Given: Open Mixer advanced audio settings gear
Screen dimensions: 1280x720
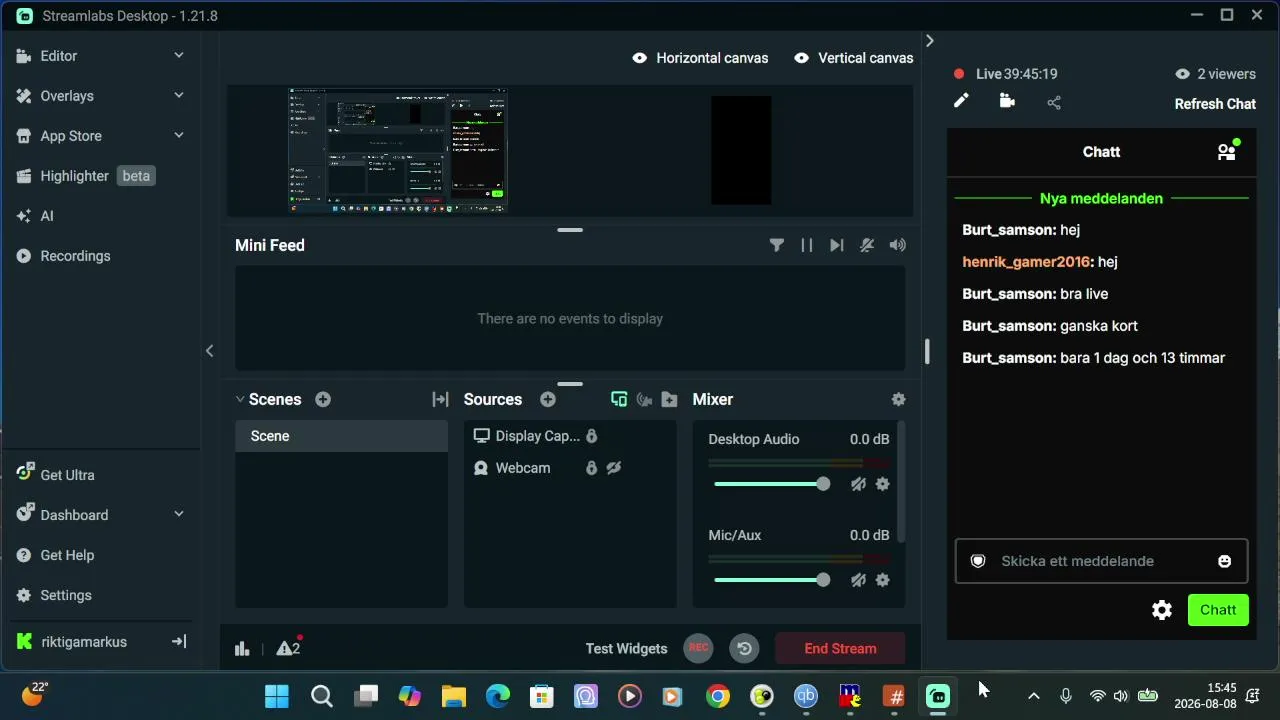Looking at the screenshot, I should coord(899,399).
